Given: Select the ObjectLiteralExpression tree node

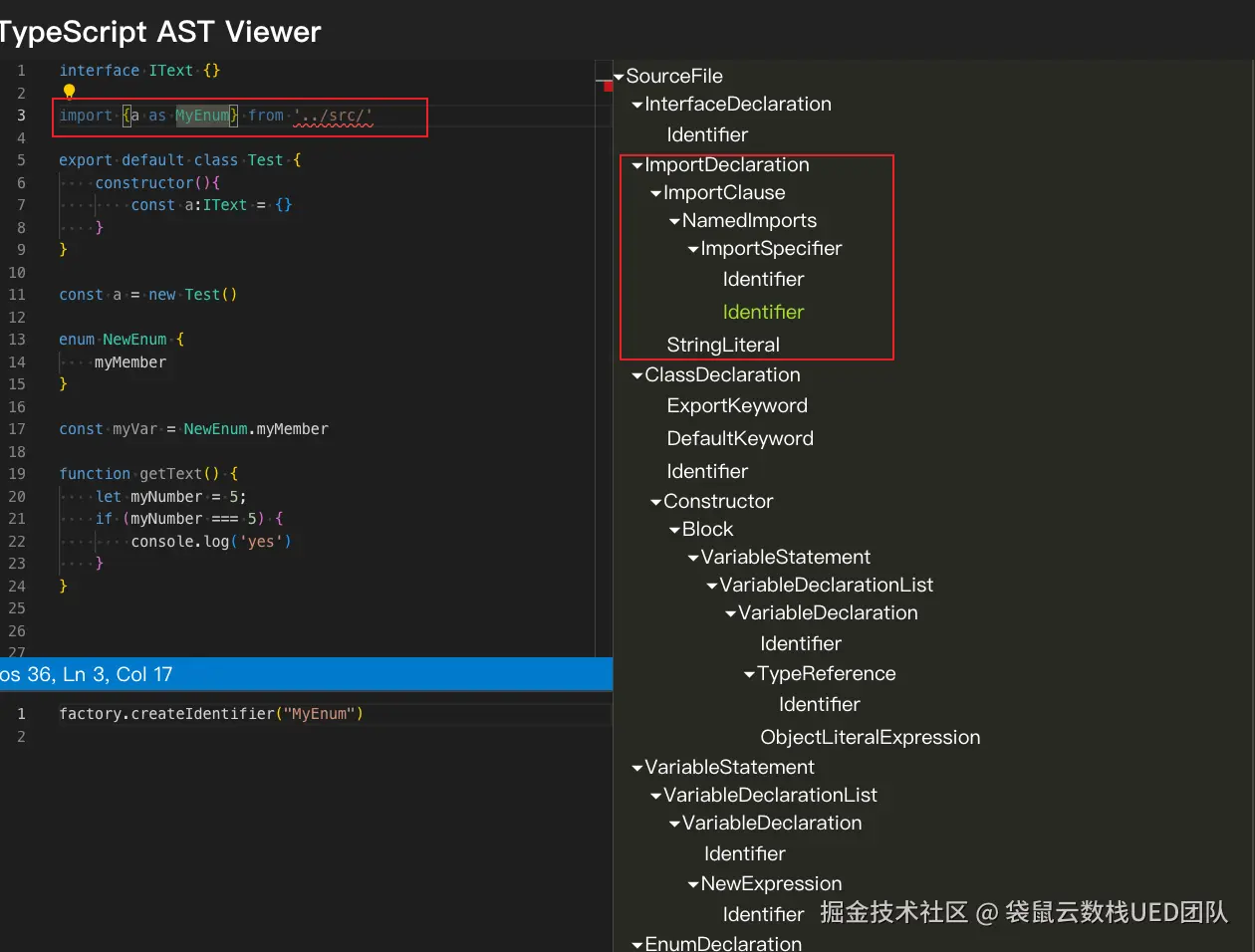Looking at the screenshot, I should point(870,737).
